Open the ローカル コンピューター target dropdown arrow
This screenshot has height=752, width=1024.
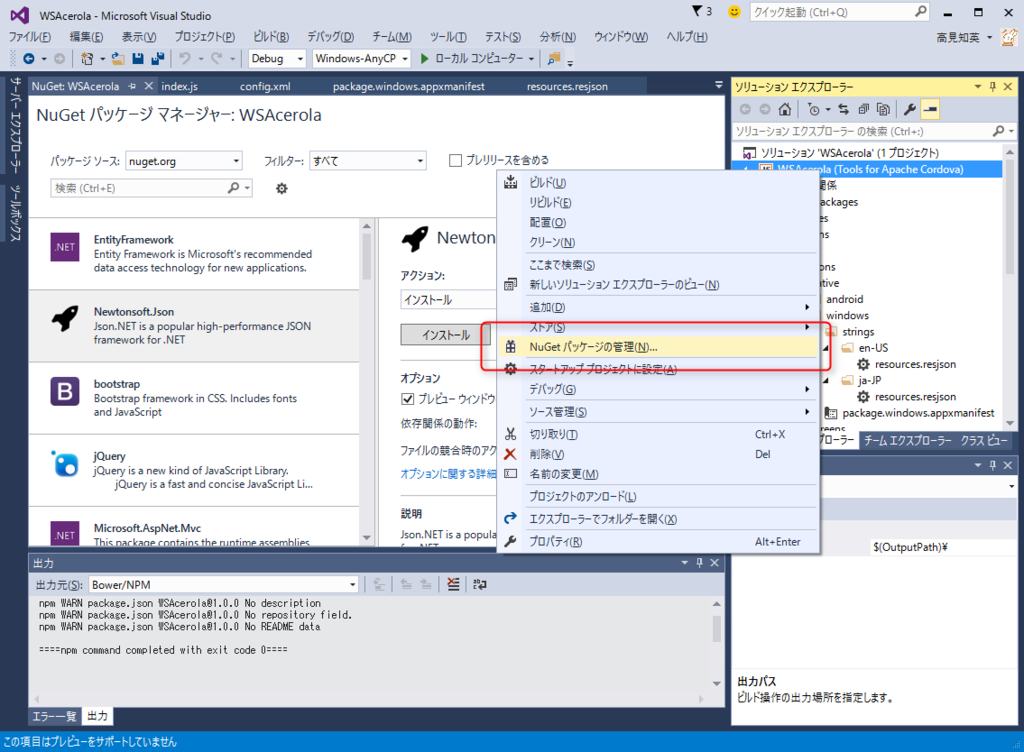531,59
